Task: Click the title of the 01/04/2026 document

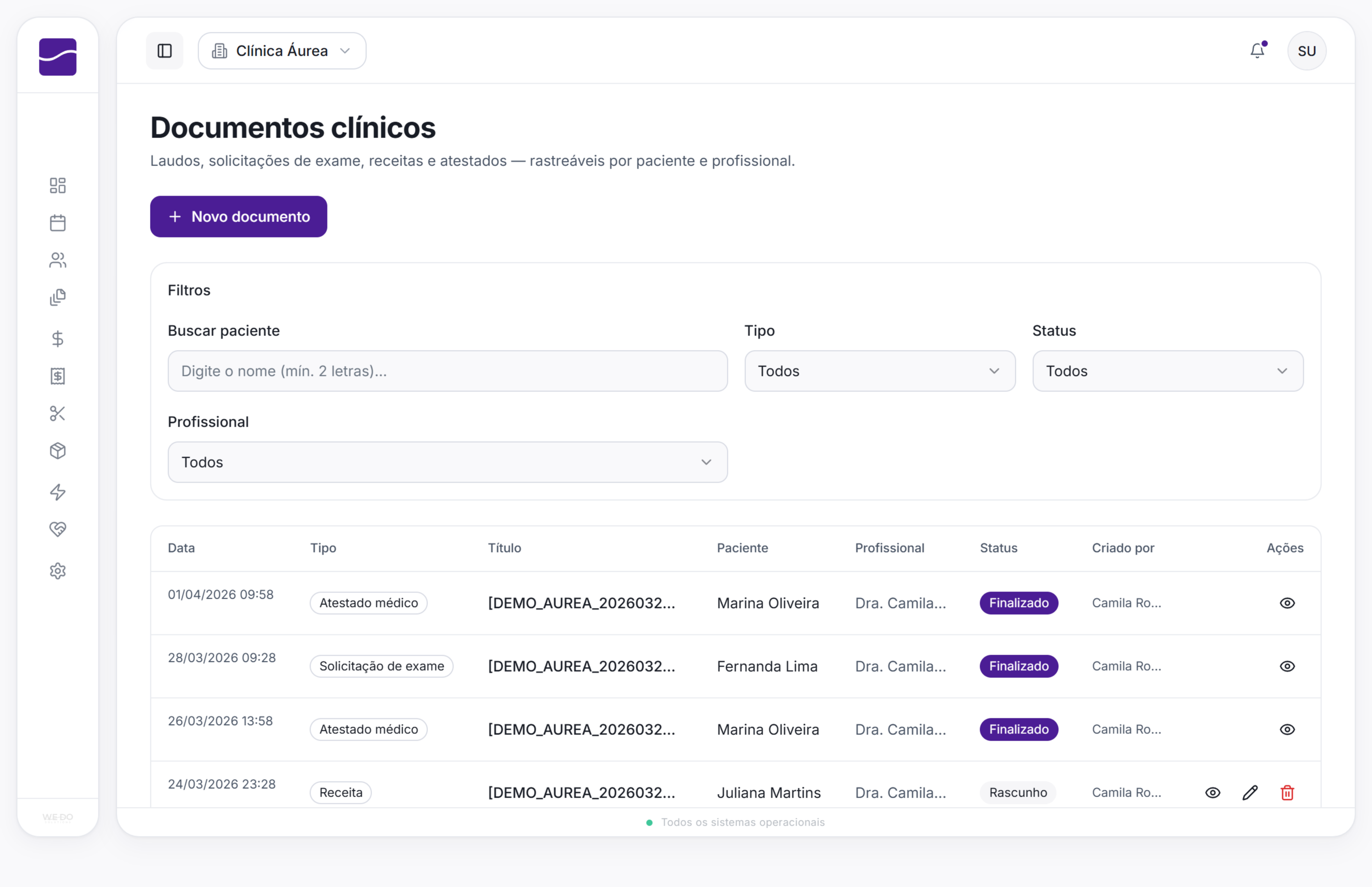Action: (581, 603)
